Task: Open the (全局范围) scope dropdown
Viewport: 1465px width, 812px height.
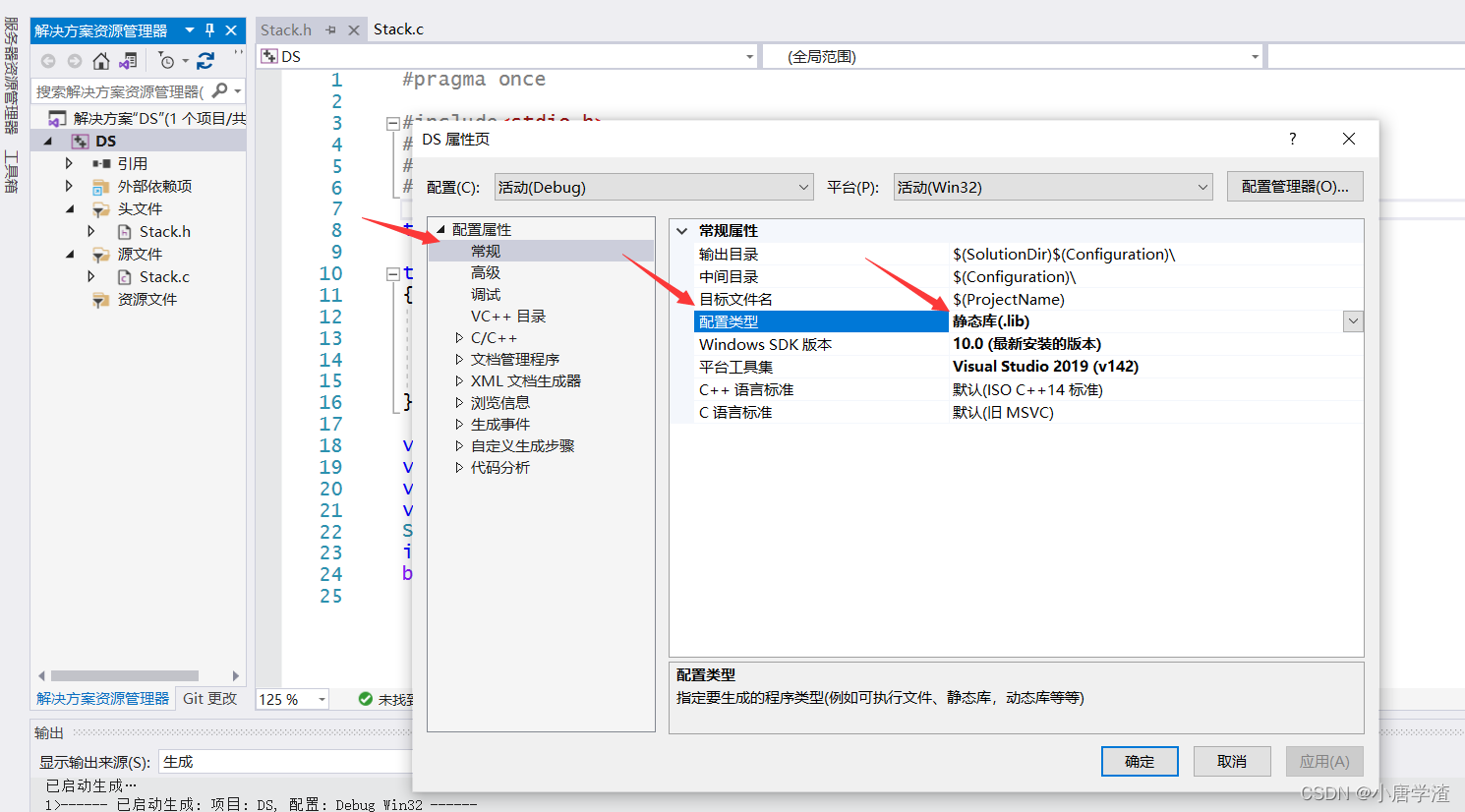Action: pos(1255,57)
